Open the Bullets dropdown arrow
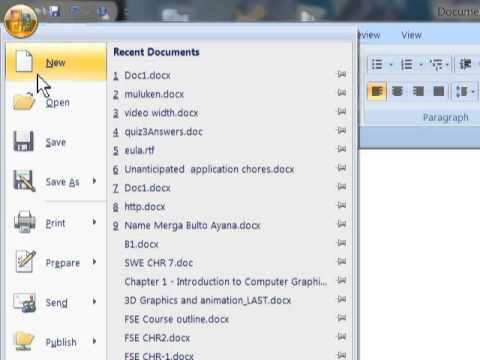480x360 pixels. click(391, 64)
